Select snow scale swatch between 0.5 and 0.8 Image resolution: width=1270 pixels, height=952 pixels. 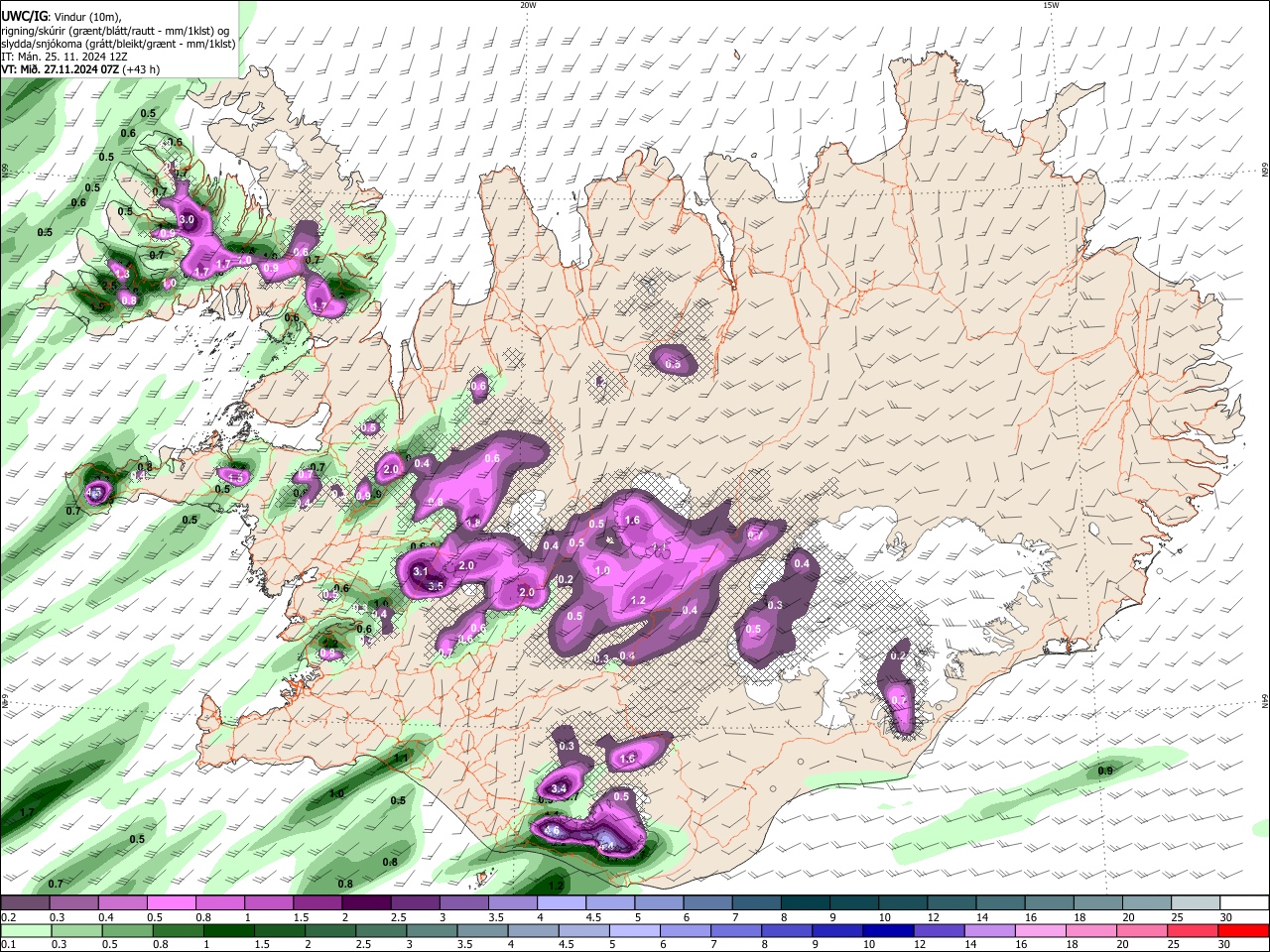tap(171, 903)
